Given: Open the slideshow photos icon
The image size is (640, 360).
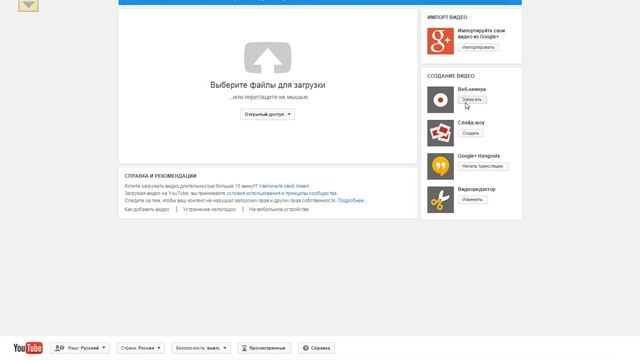Looking at the screenshot, I should [440, 133].
